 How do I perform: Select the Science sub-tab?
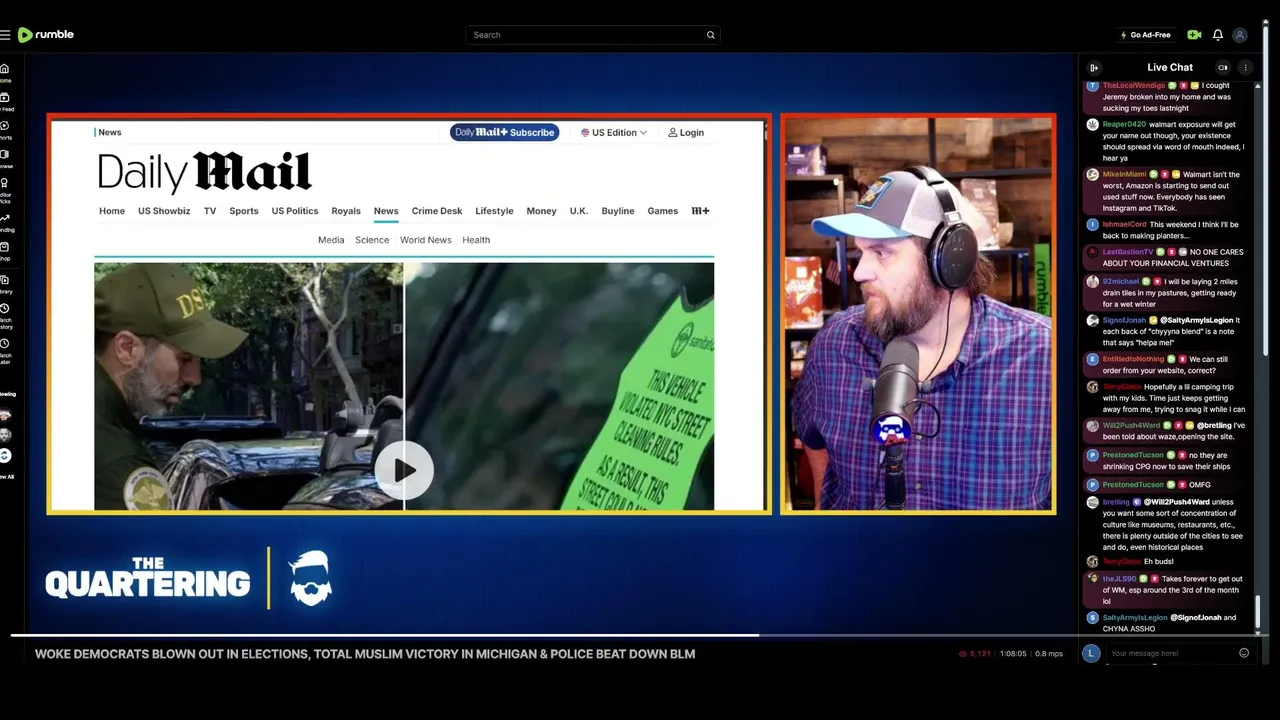[372, 240]
